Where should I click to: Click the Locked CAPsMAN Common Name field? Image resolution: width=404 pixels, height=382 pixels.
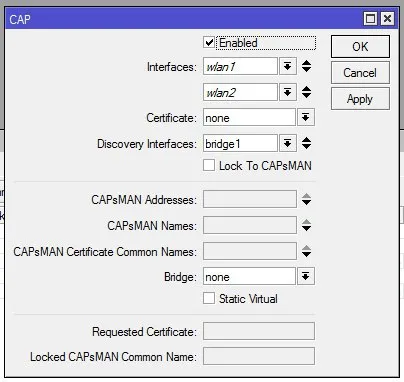point(259,356)
